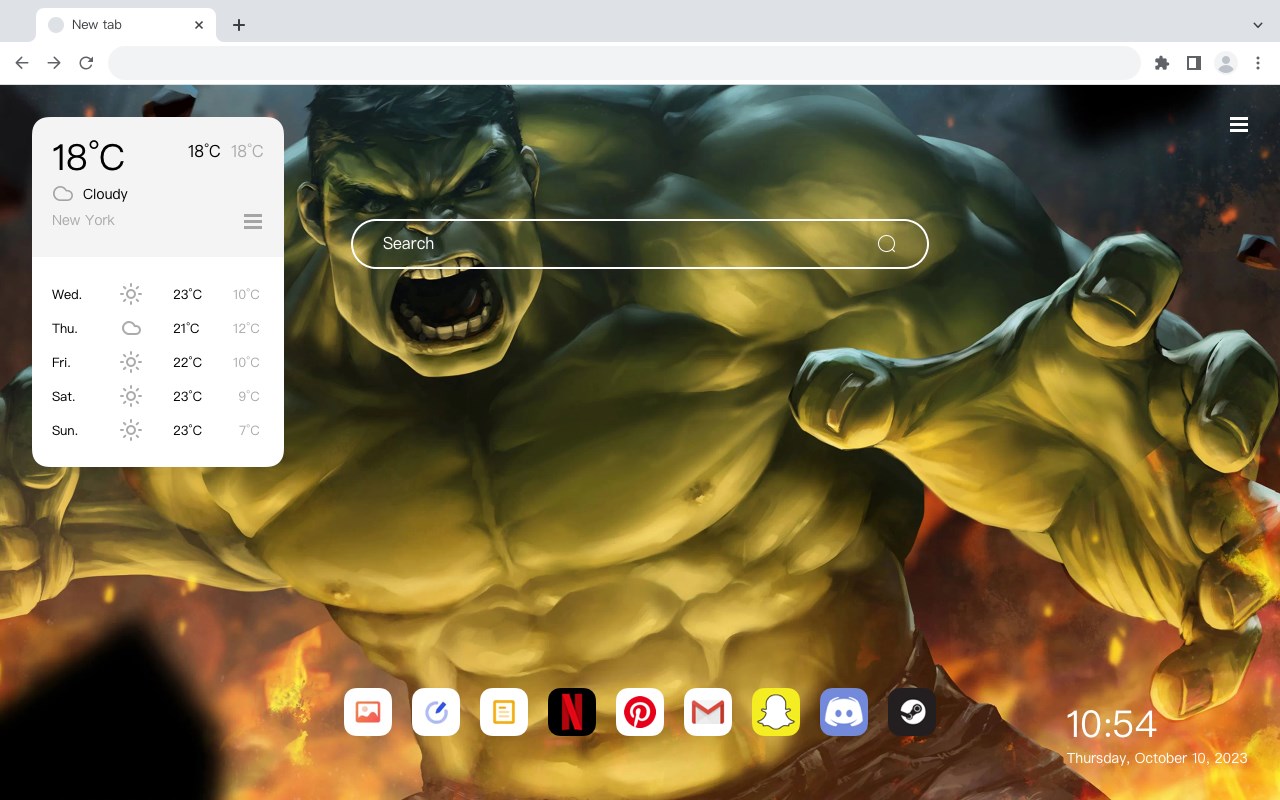
Task: Expand the tab search dropdown arrow
Action: click(x=1258, y=25)
